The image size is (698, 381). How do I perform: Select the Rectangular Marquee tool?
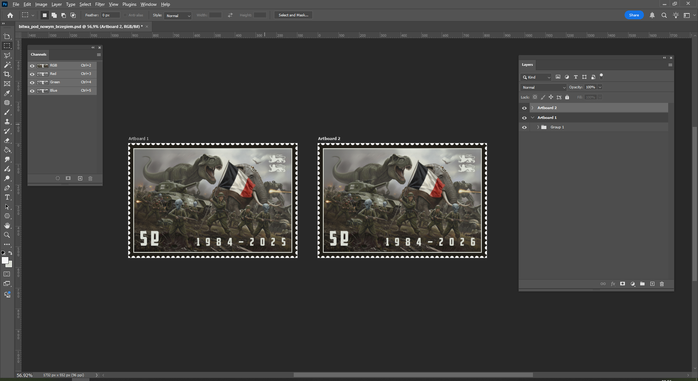coord(7,46)
